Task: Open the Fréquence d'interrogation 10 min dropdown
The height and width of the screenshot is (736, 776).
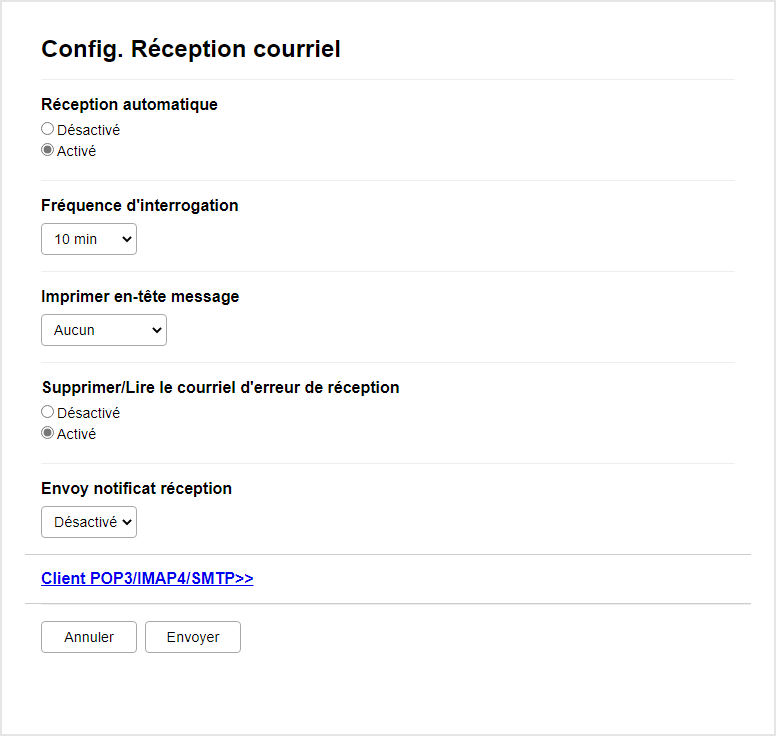Action: (88, 239)
